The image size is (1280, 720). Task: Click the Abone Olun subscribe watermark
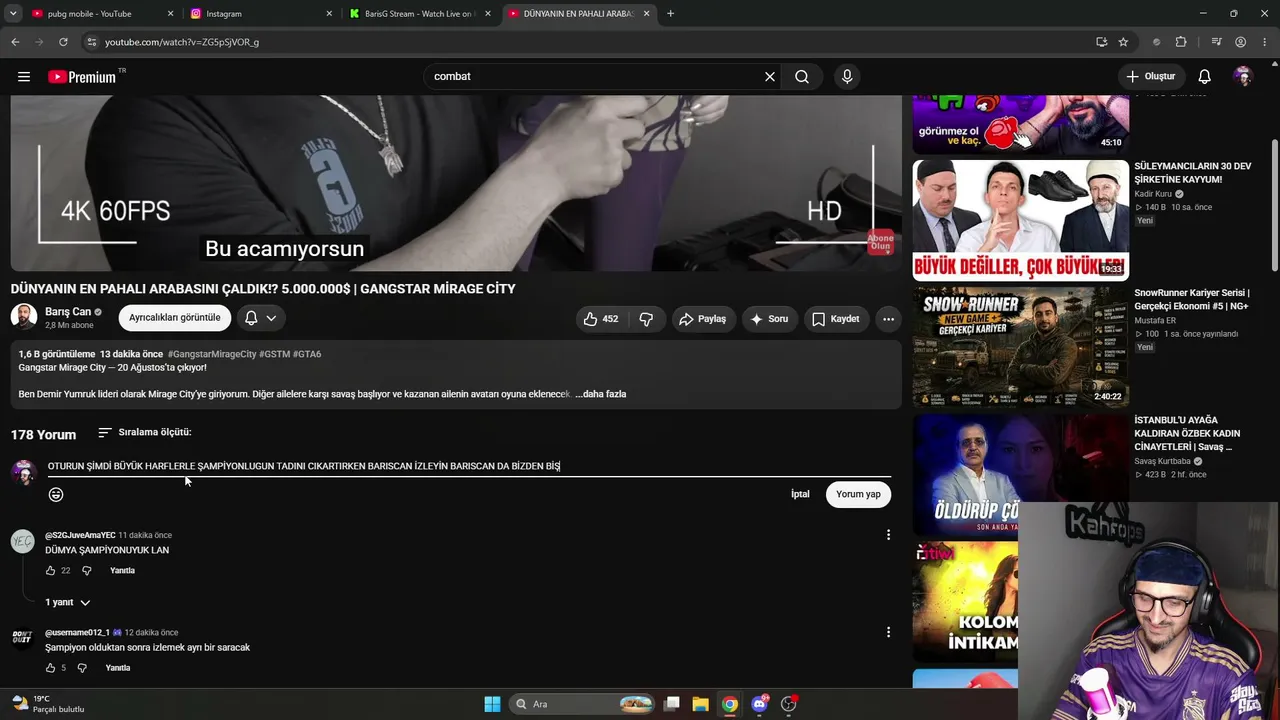(880, 242)
